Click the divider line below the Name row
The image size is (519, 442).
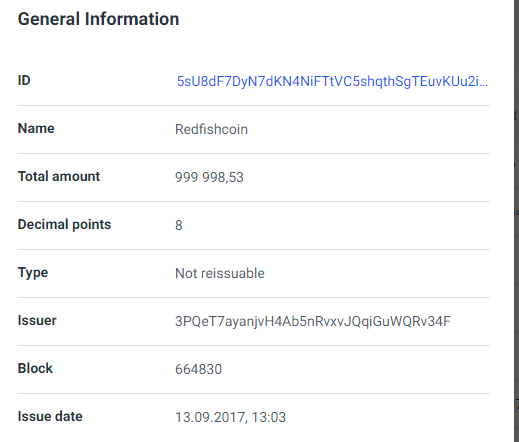tap(254, 154)
